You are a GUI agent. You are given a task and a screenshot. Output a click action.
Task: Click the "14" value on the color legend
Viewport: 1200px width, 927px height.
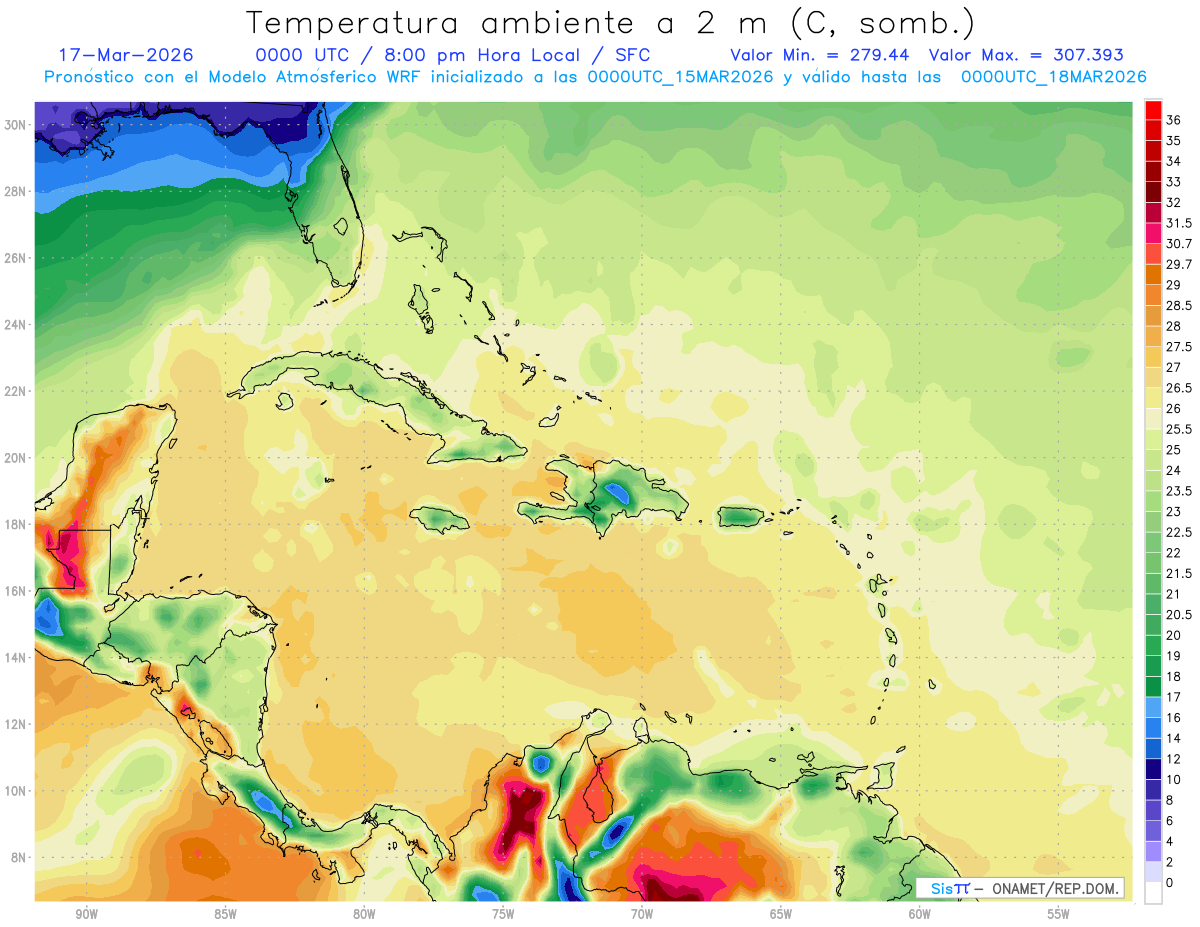1173,738
